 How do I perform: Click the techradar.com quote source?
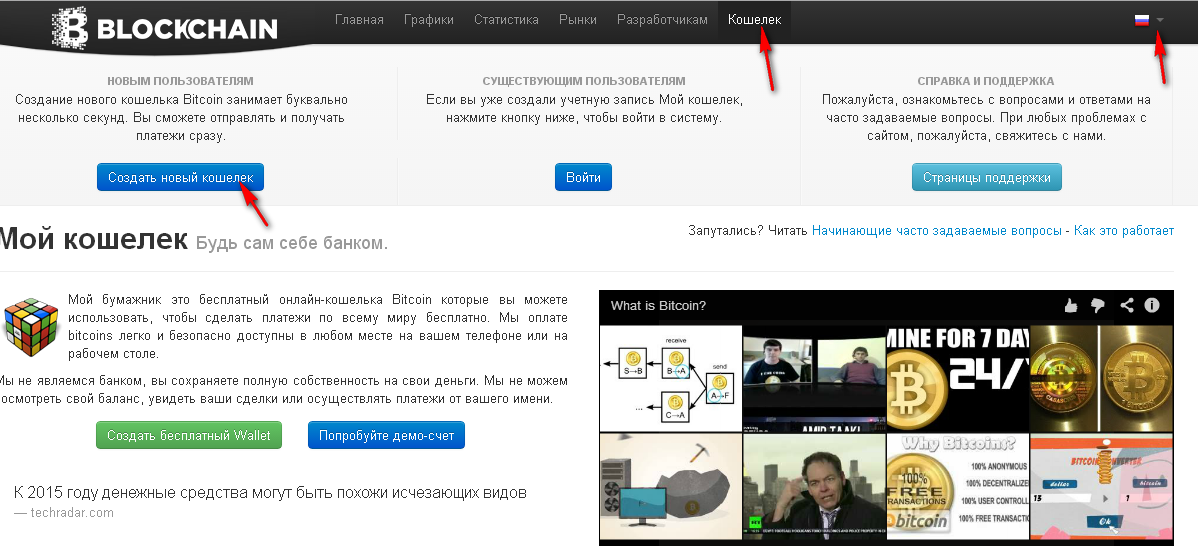coord(72,512)
